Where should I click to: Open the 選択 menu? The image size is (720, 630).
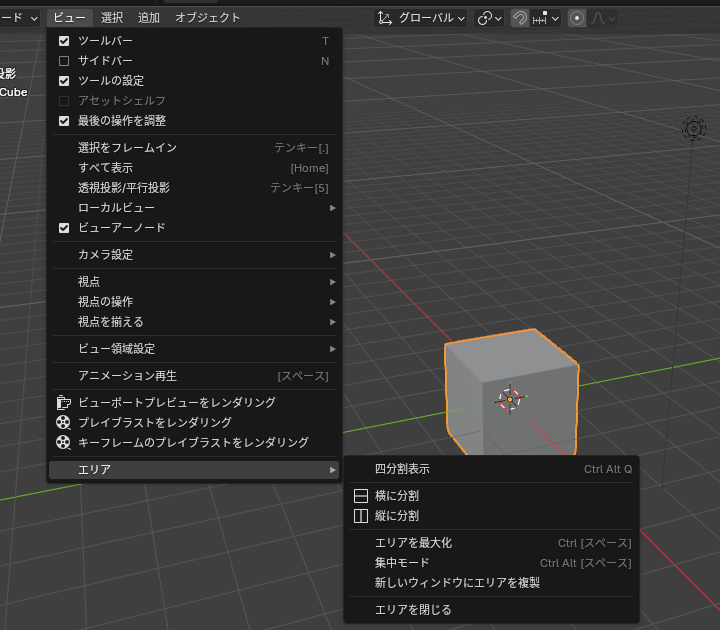[x=112, y=18]
